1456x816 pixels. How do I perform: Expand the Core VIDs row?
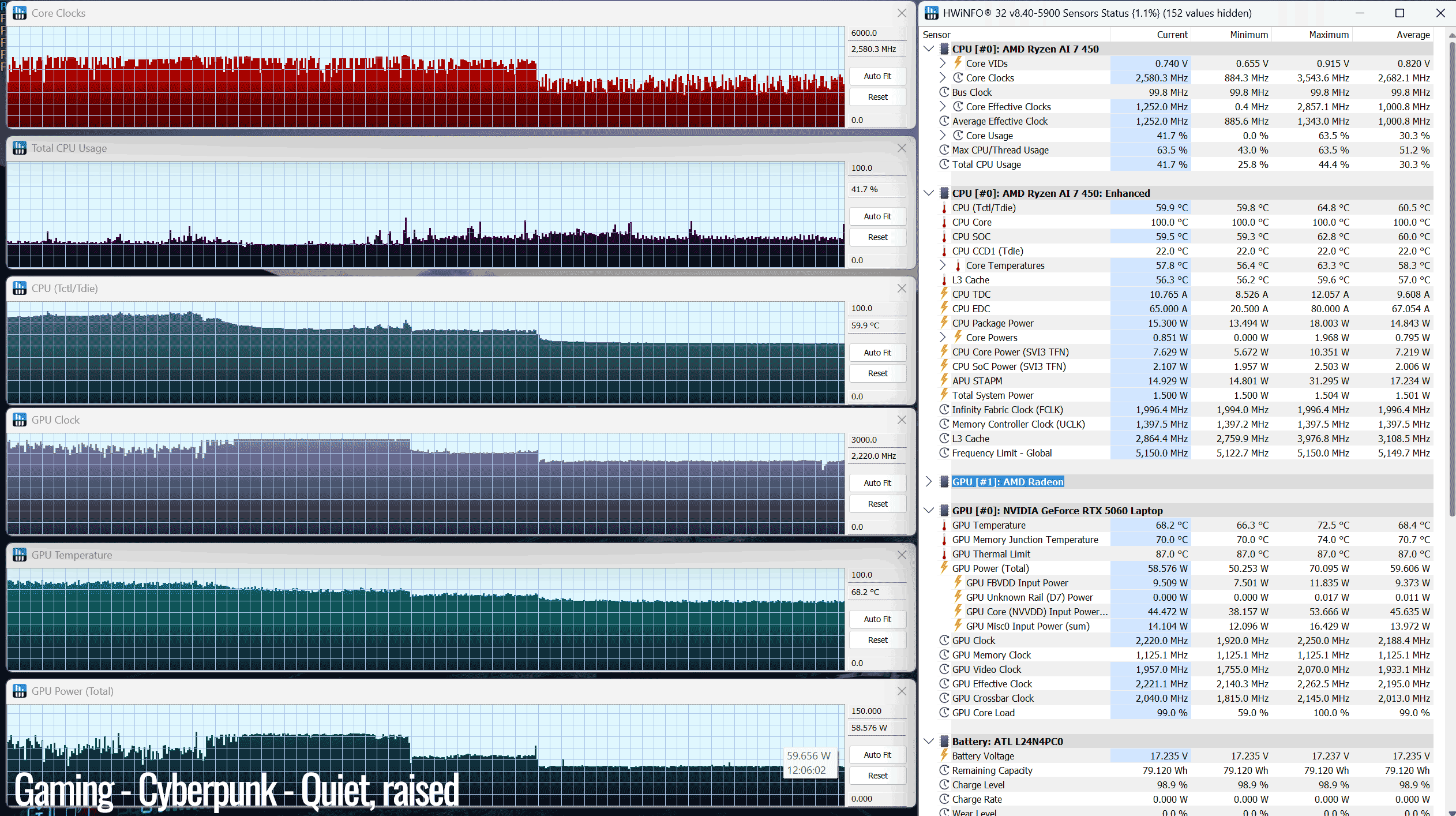click(943, 63)
